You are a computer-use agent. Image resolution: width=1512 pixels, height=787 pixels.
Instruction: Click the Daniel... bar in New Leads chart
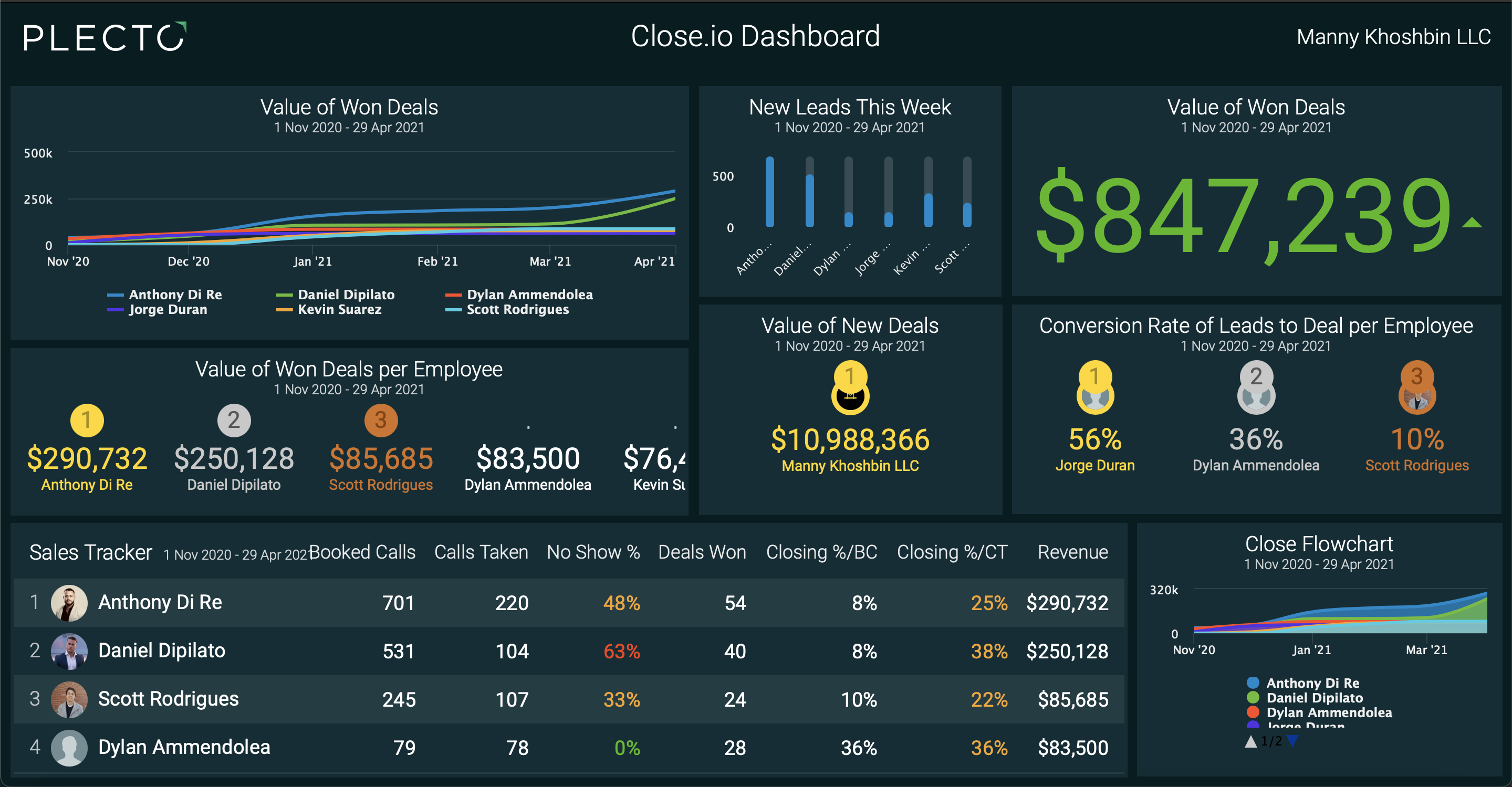(809, 200)
